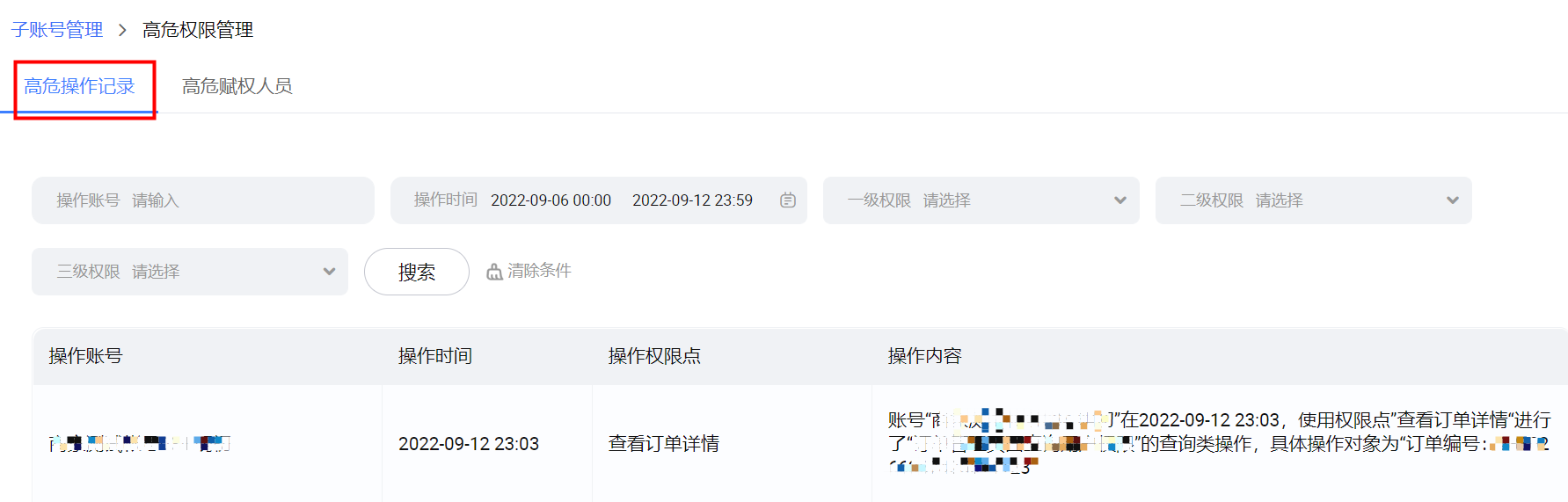The height and width of the screenshot is (502, 1568).
Task: Edit end time 2022-09-12 23:59
Action: click(x=692, y=200)
